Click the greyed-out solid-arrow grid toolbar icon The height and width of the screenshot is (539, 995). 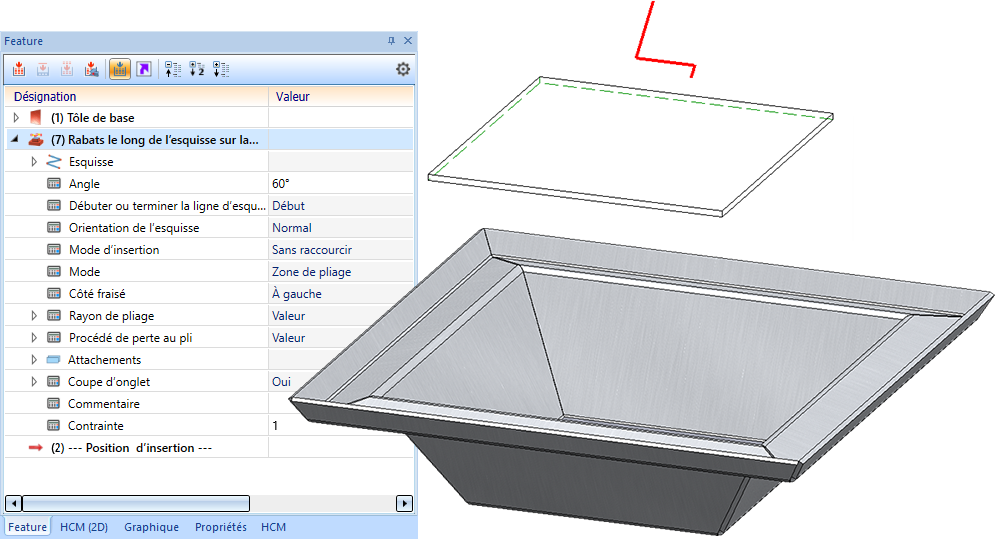[x=43, y=69]
